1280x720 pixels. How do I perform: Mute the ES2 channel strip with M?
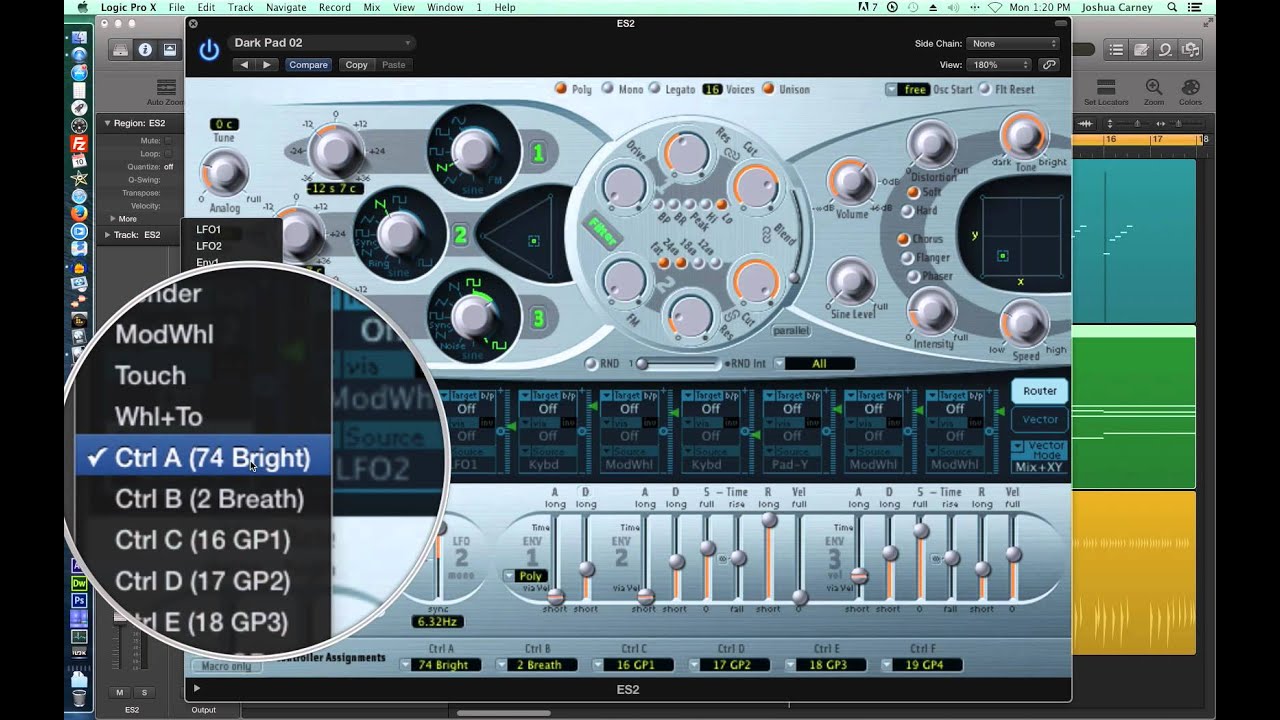(x=120, y=692)
